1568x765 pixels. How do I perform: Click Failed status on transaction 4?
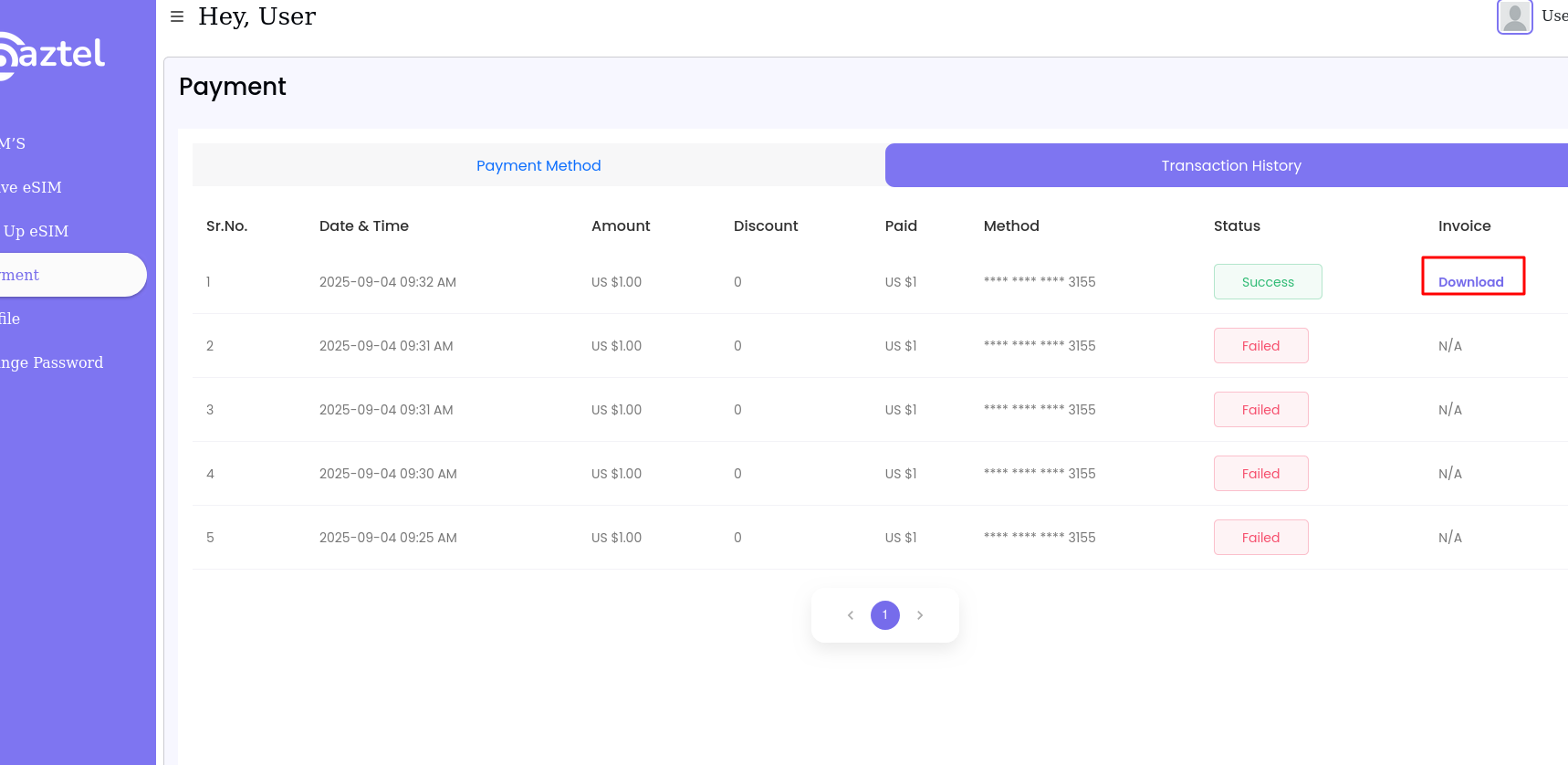[1260, 474]
